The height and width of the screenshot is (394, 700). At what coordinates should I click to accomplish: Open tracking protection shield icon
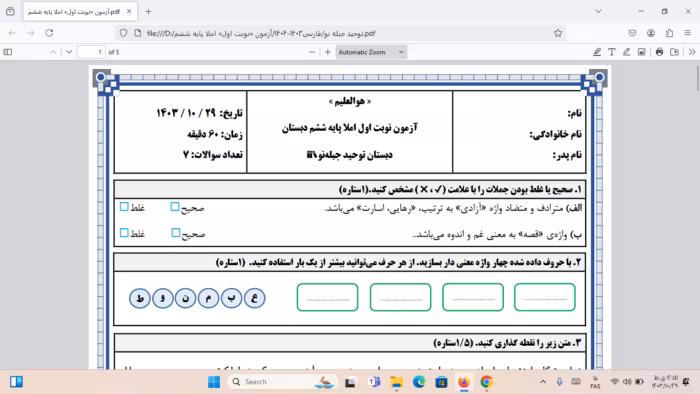coord(124,33)
